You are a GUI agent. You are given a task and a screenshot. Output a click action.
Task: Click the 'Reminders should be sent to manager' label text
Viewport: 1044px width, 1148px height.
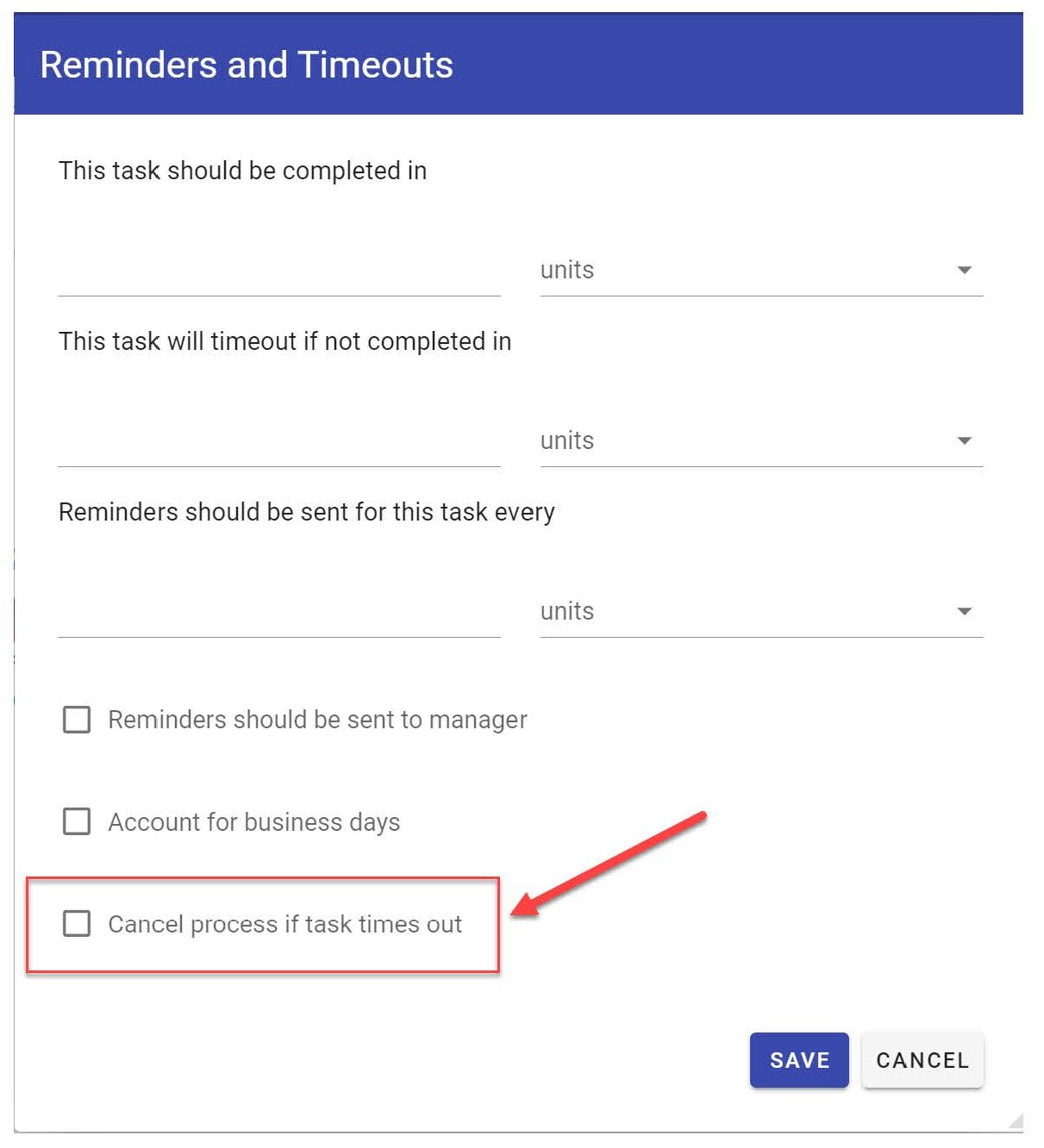pos(317,720)
